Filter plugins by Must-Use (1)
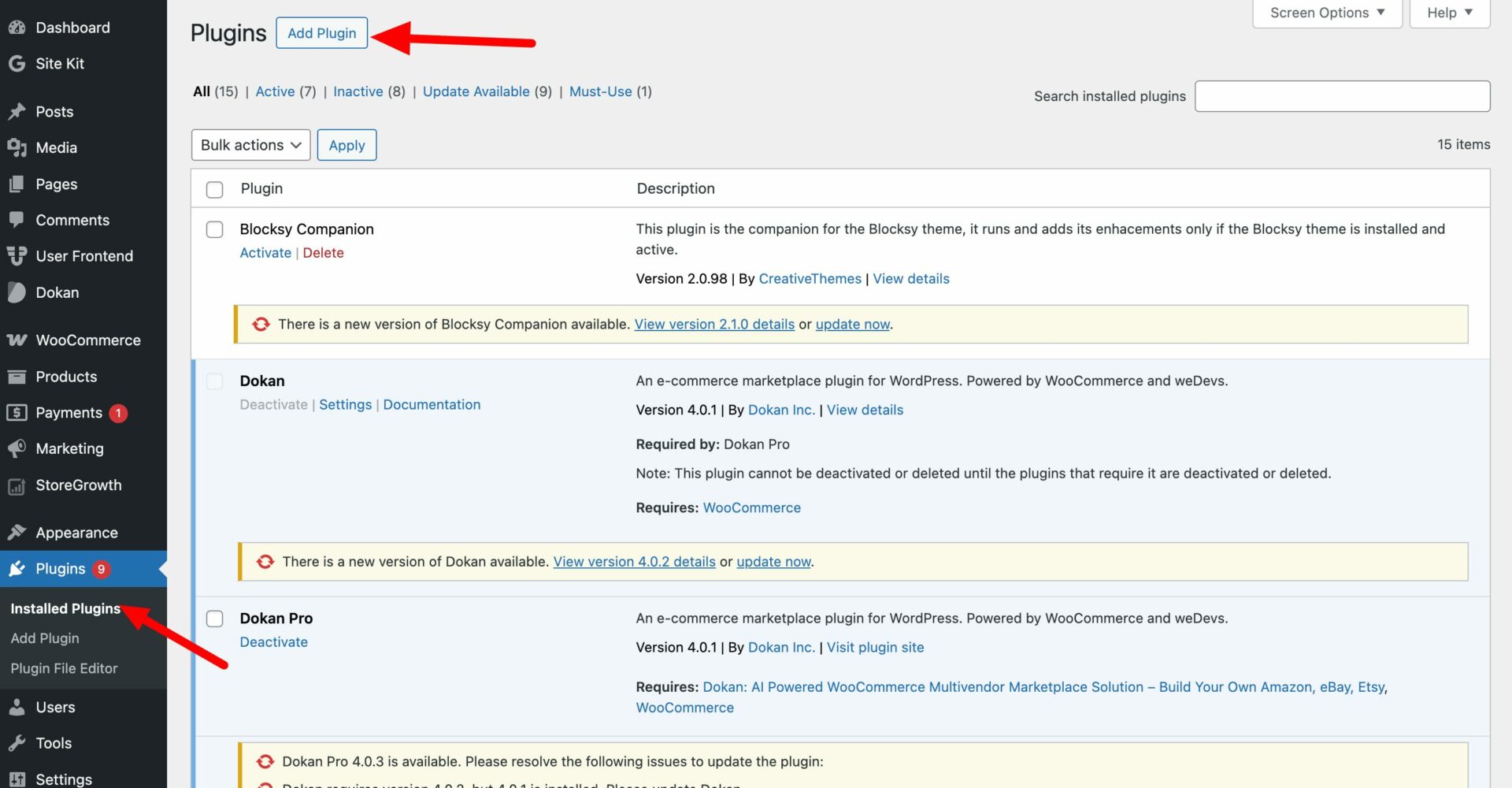The height and width of the screenshot is (788, 1512). click(610, 91)
